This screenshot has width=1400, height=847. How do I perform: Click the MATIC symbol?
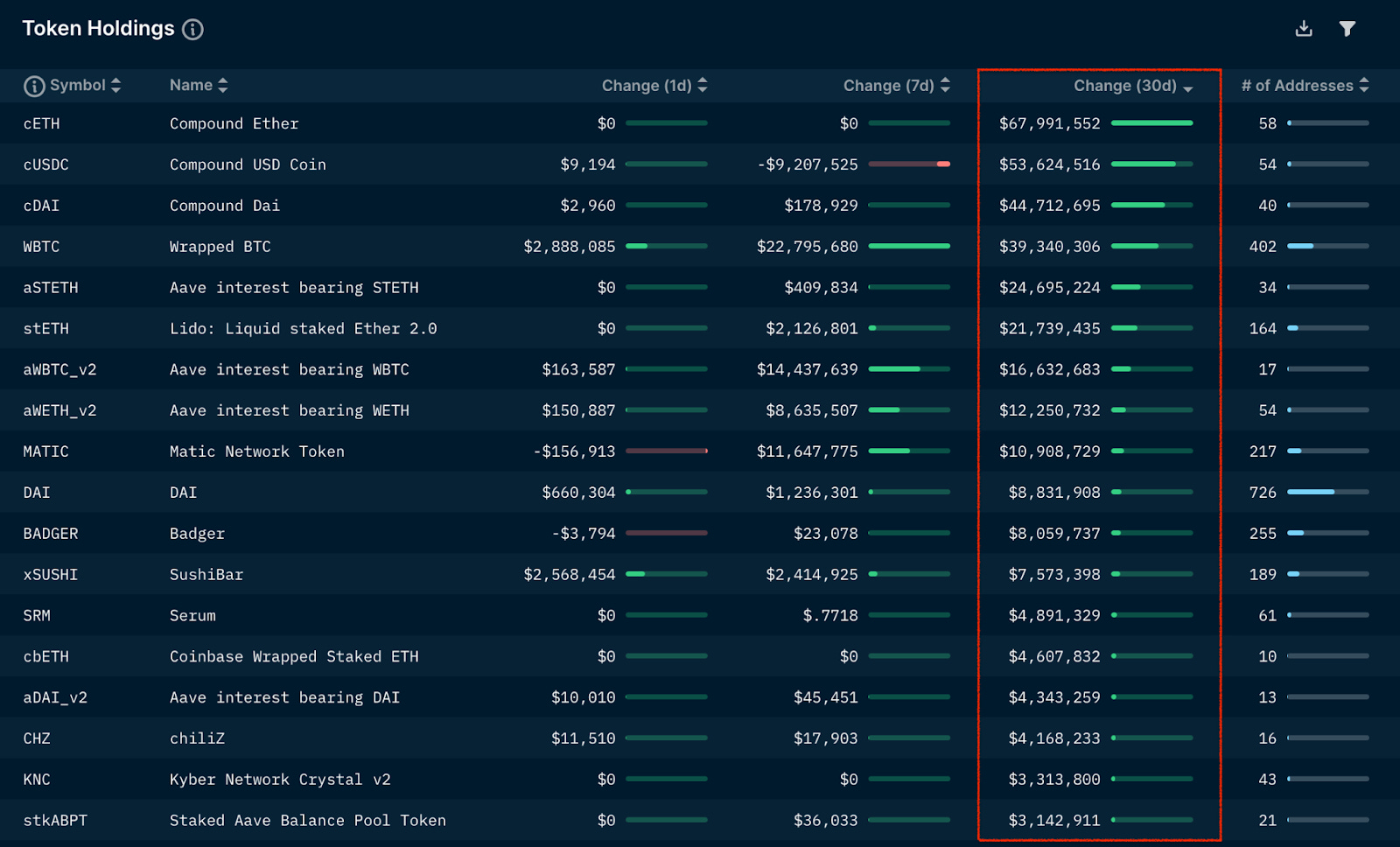point(45,451)
